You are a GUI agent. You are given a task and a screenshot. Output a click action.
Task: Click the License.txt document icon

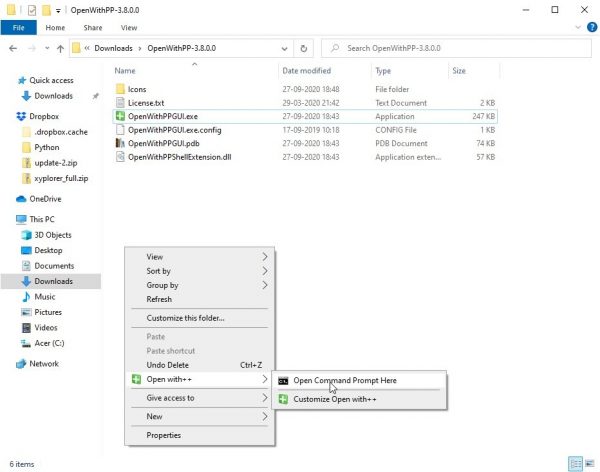(x=120, y=103)
